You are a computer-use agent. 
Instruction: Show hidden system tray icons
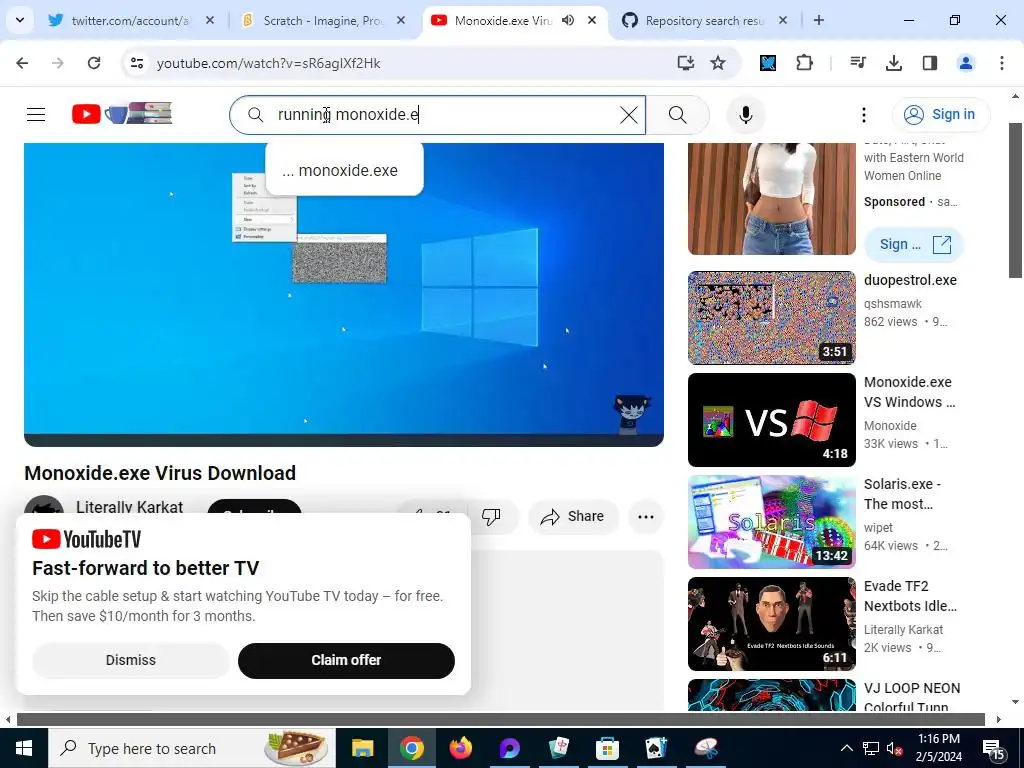click(846, 748)
